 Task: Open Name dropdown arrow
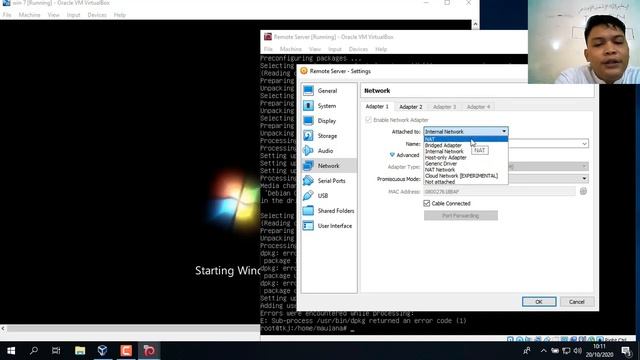click(584, 144)
